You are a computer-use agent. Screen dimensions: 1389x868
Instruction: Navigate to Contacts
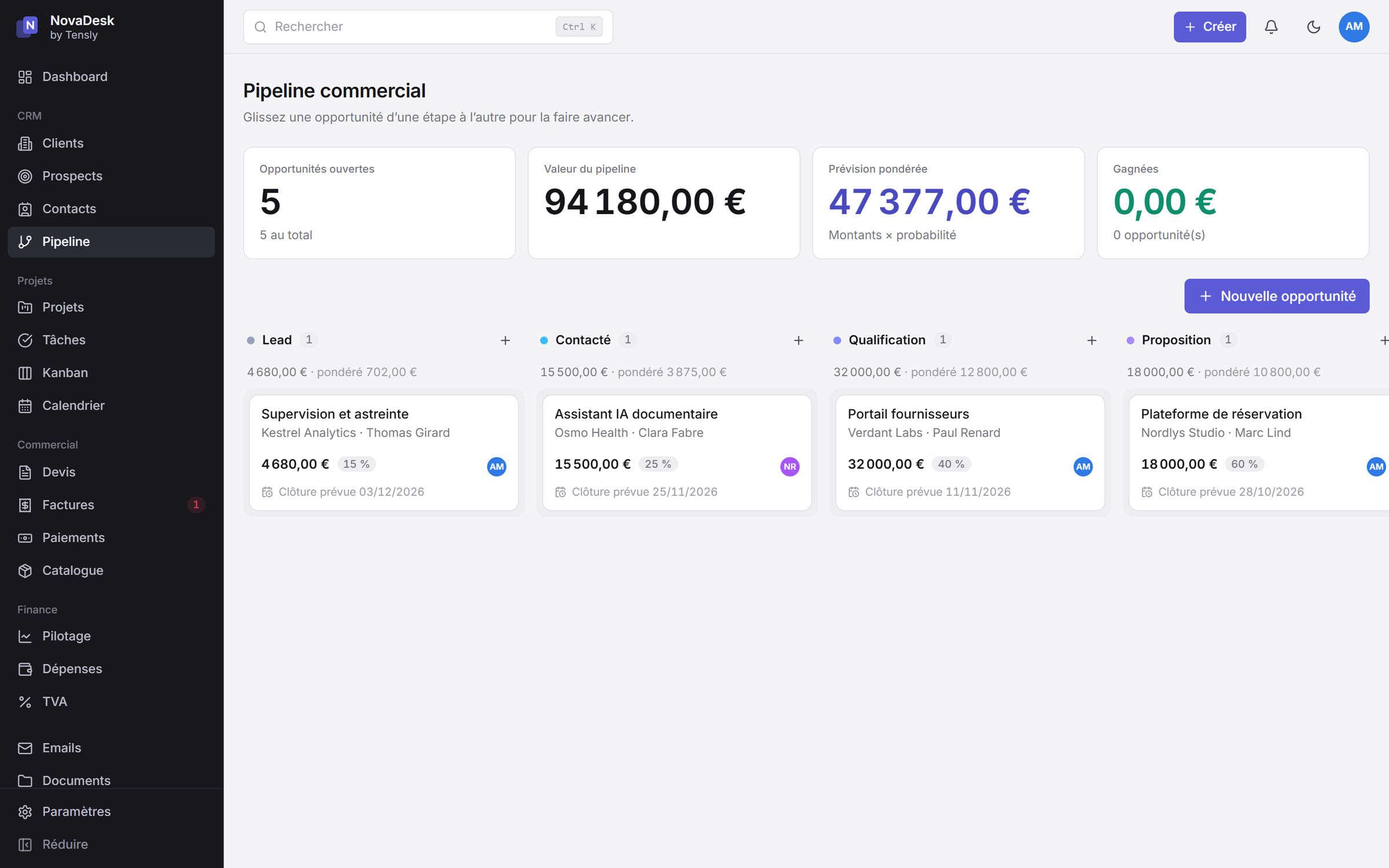coord(111,209)
